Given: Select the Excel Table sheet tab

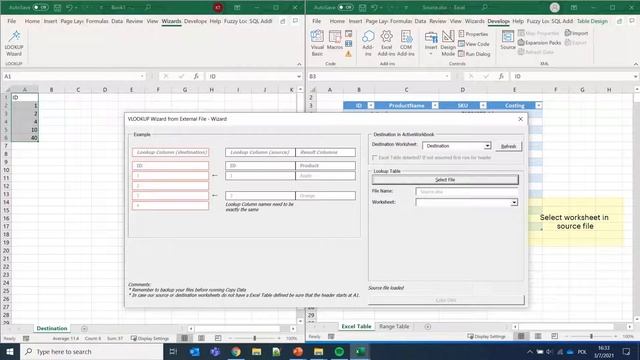Looking at the screenshot, I should coord(356,327).
